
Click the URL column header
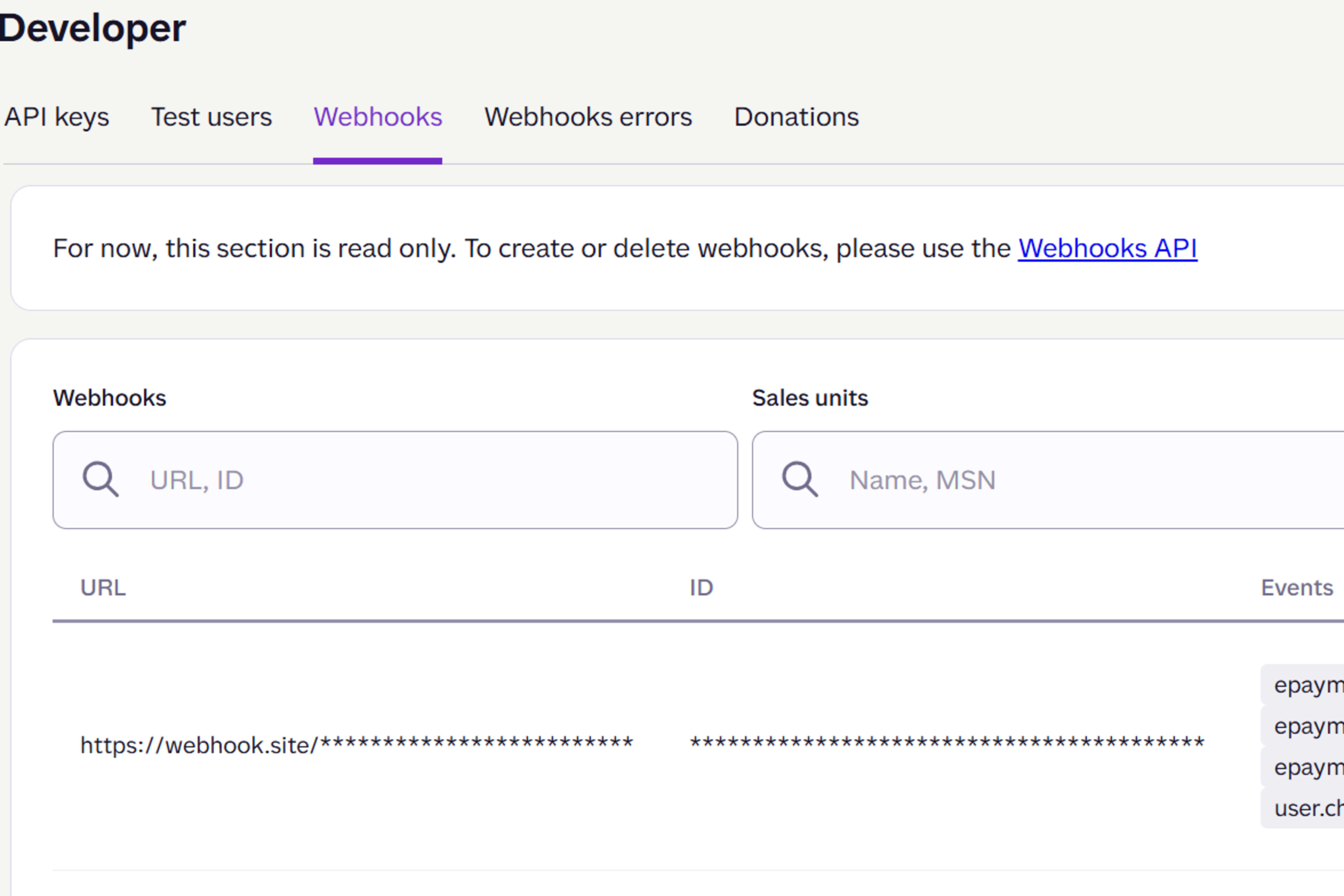tap(103, 587)
